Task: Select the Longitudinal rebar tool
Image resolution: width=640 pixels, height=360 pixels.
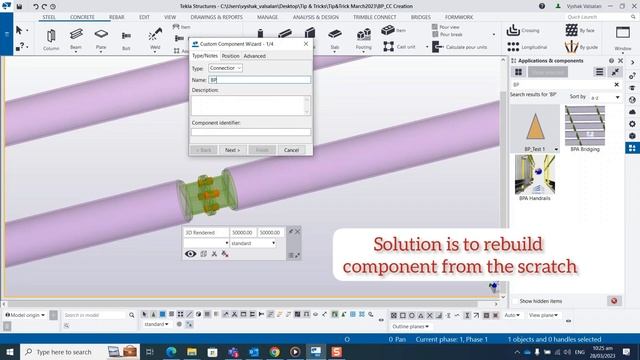Action: coord(527,47)
